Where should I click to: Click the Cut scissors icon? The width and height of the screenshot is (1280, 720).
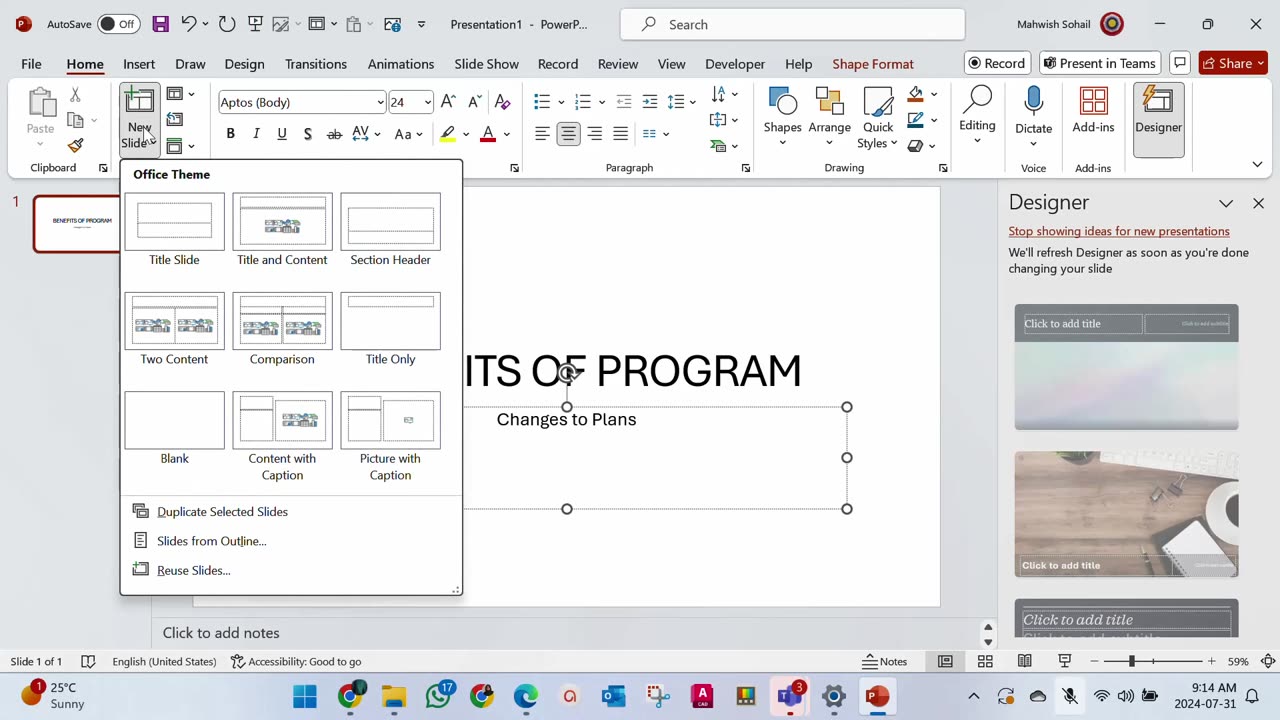click(75, 95)
